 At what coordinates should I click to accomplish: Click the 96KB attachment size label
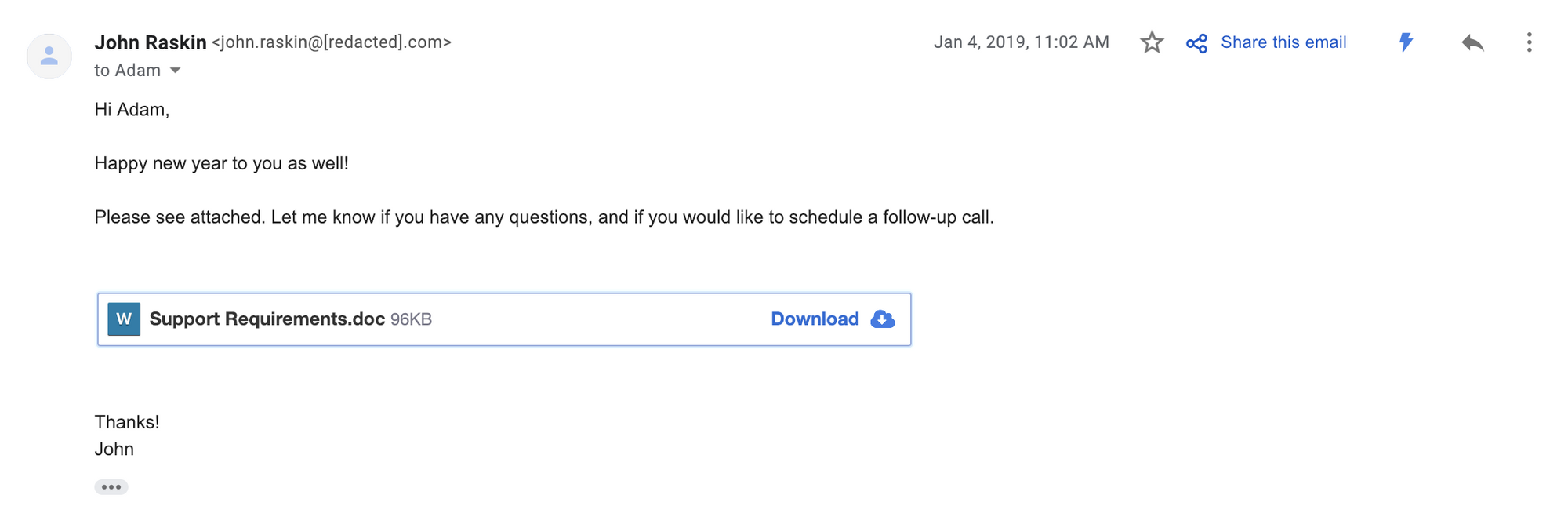(x=411, y=319)
